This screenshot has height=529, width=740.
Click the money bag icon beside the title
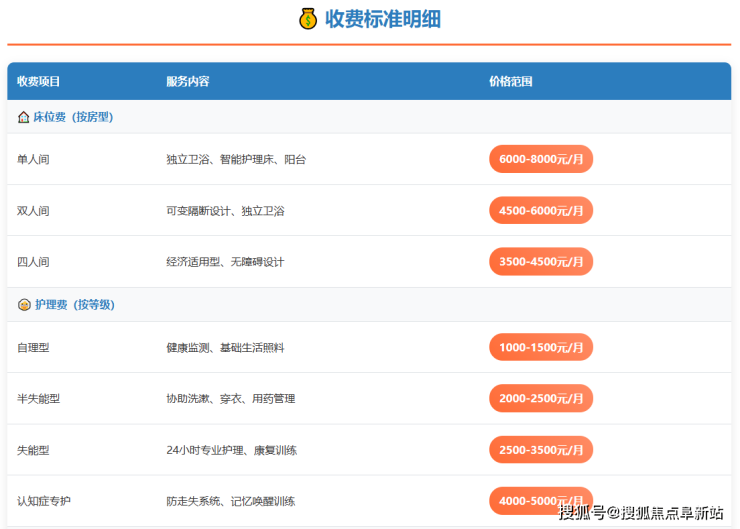point(308,19)
